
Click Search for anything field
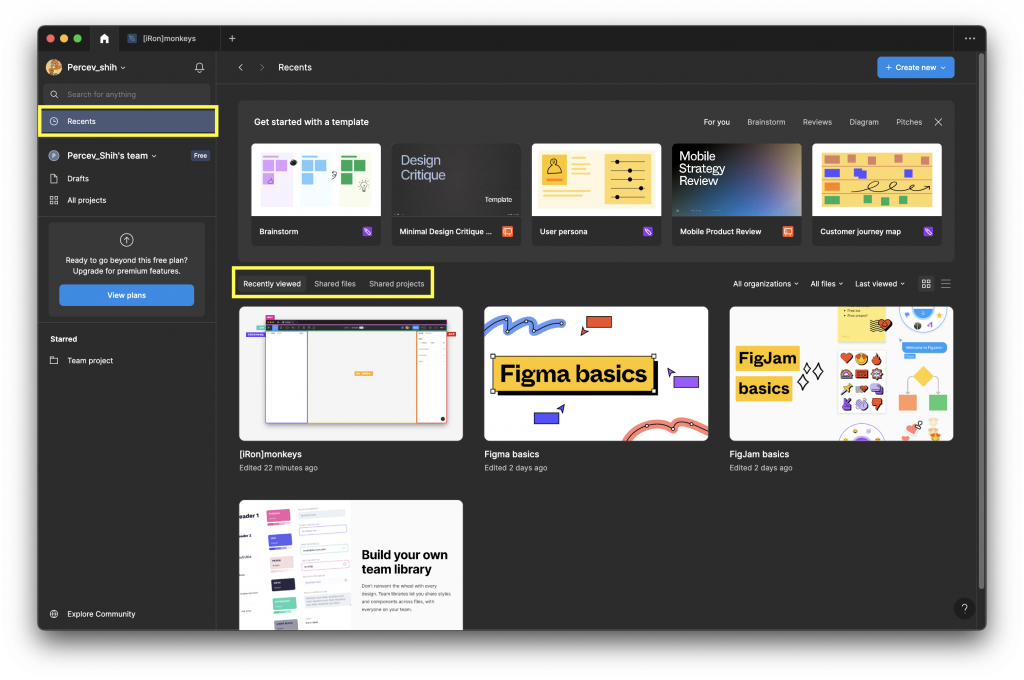coord(127,94)
